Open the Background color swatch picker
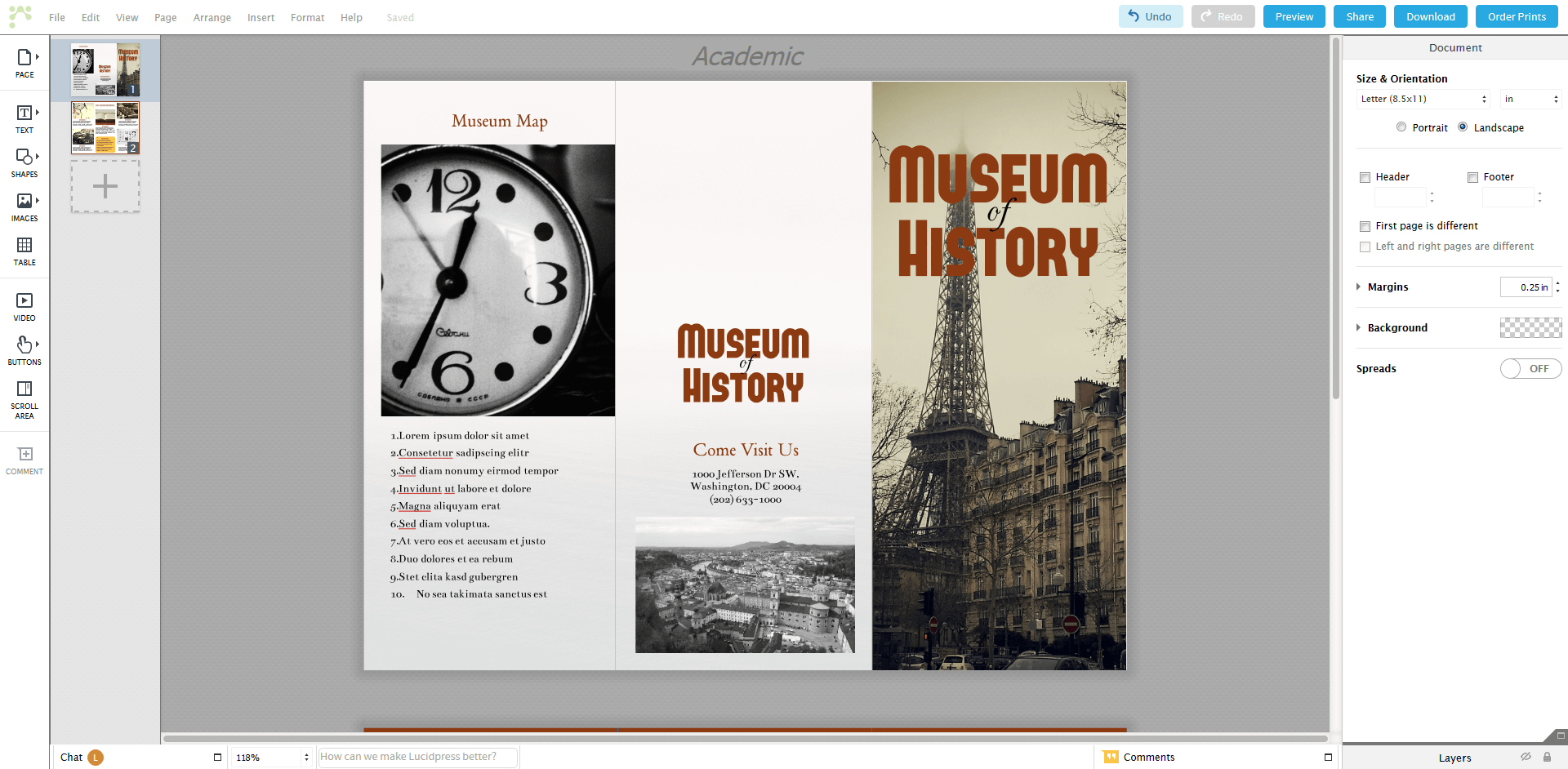1568x769 pixels. coord(1530,327)
